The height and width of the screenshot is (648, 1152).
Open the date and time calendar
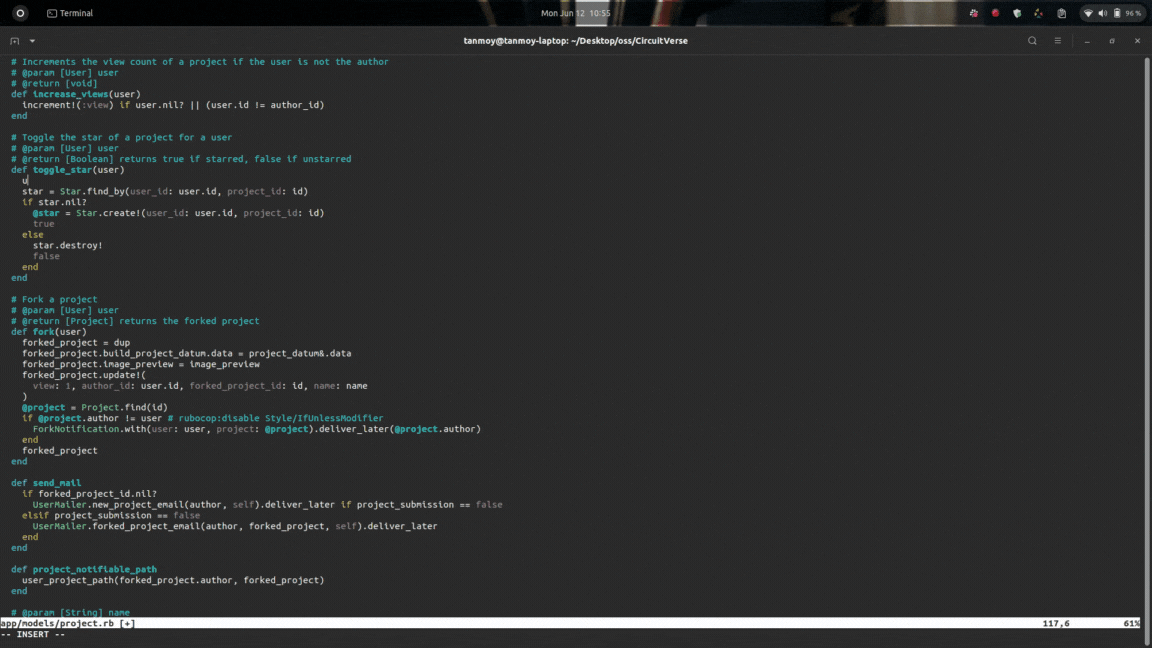pyautogui.click(x=575, y=13)
